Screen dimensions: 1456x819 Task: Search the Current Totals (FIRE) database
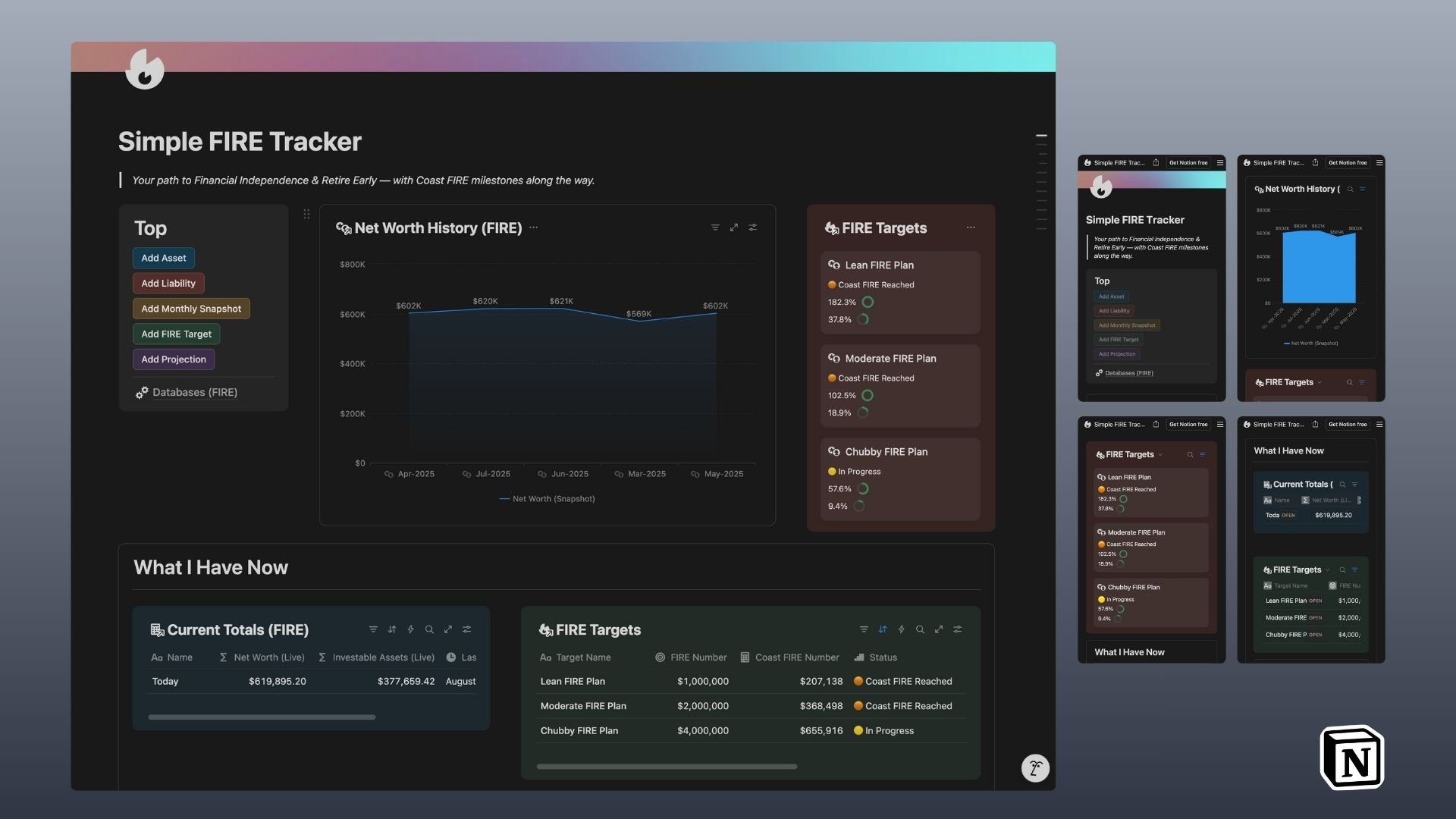429,629
